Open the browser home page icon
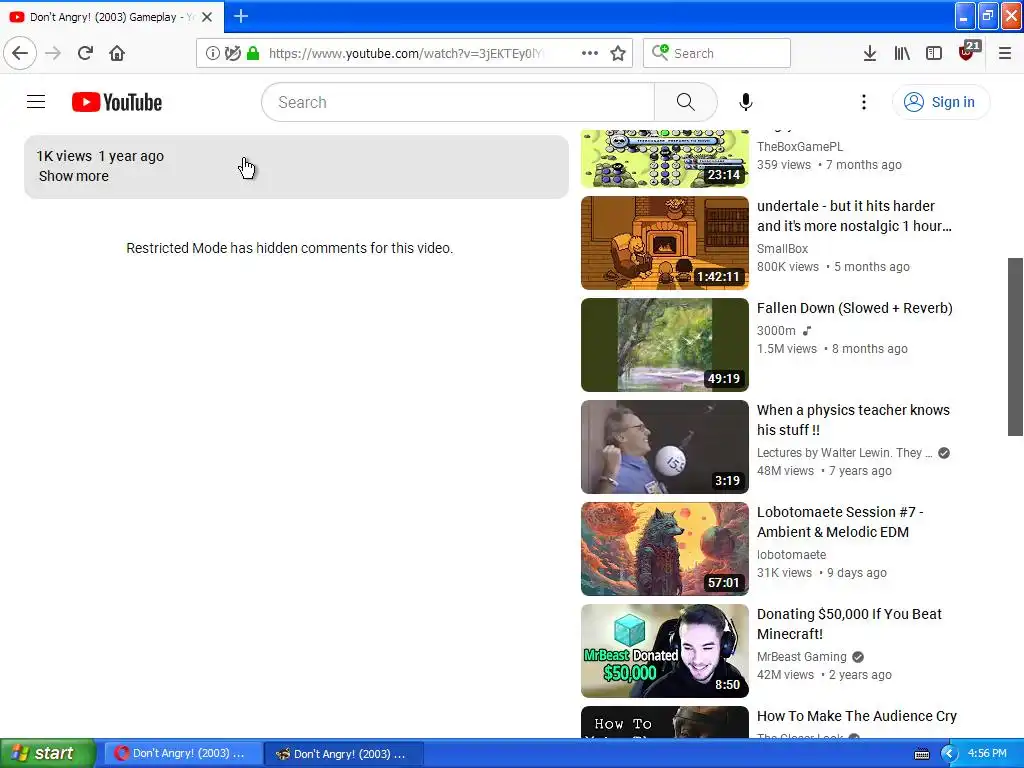1024x768 pixels. (x=117, y=53)
